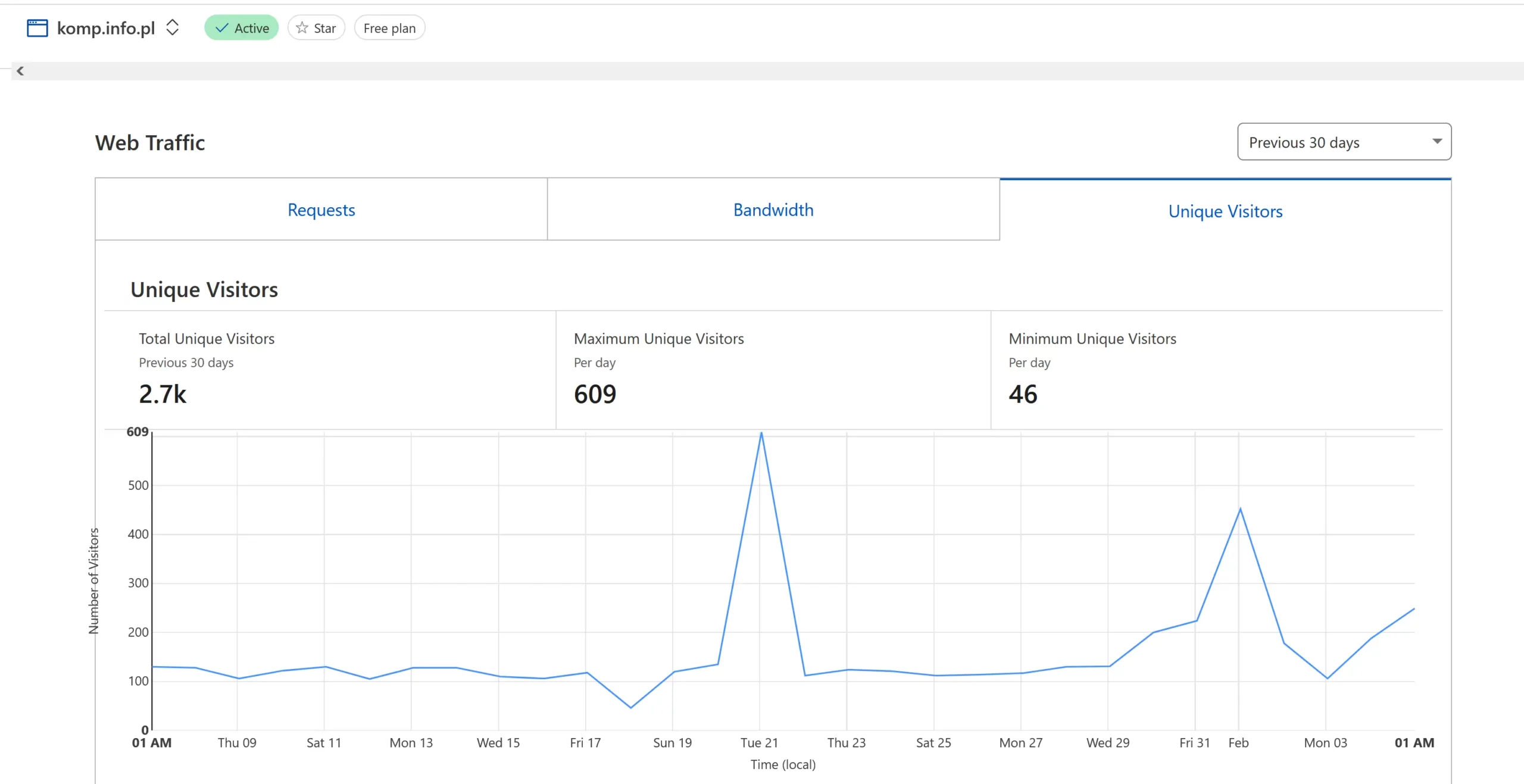
Task: Click the star icon in the Star button
Action: pos(302,28)
